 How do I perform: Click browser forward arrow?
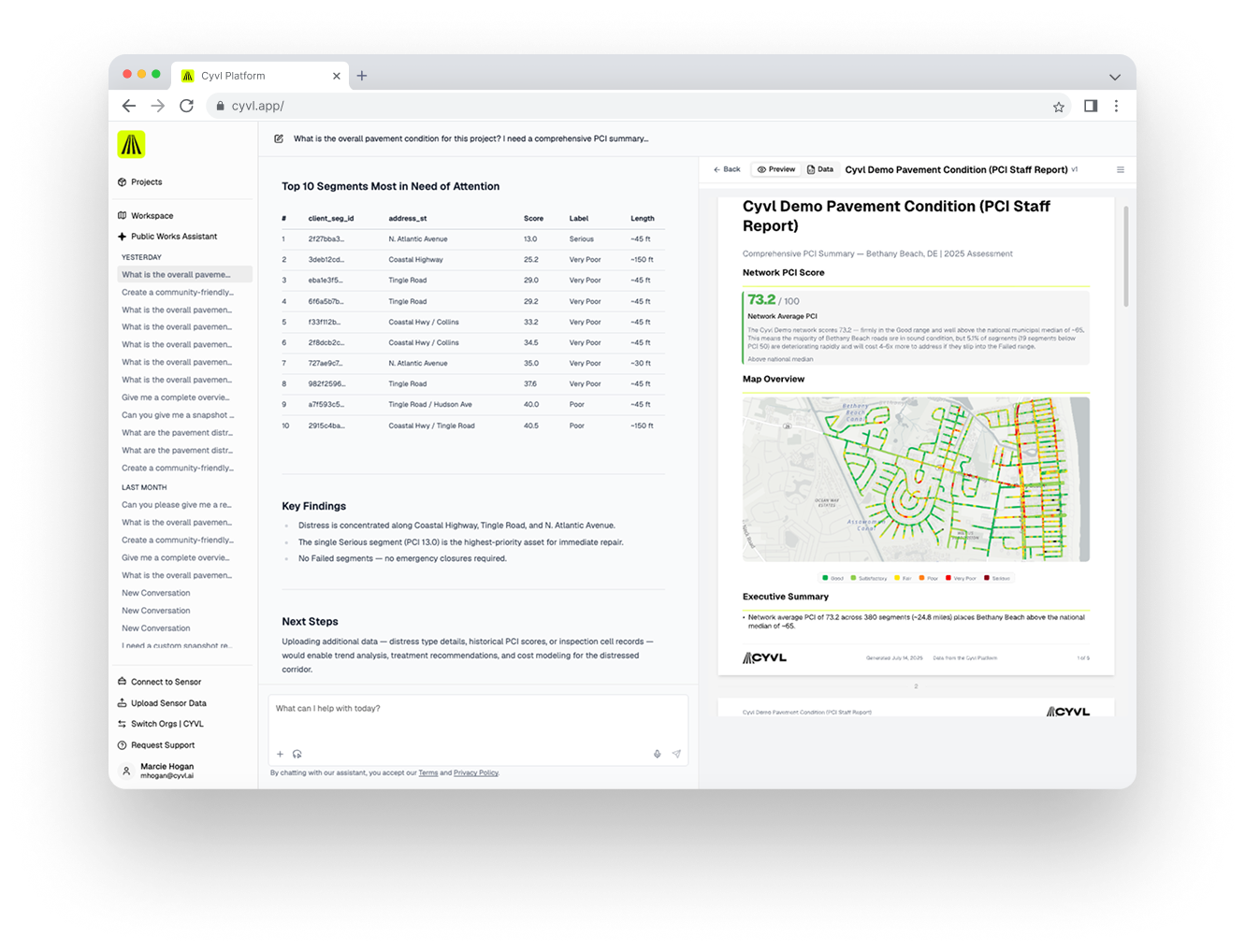point(158,107)
